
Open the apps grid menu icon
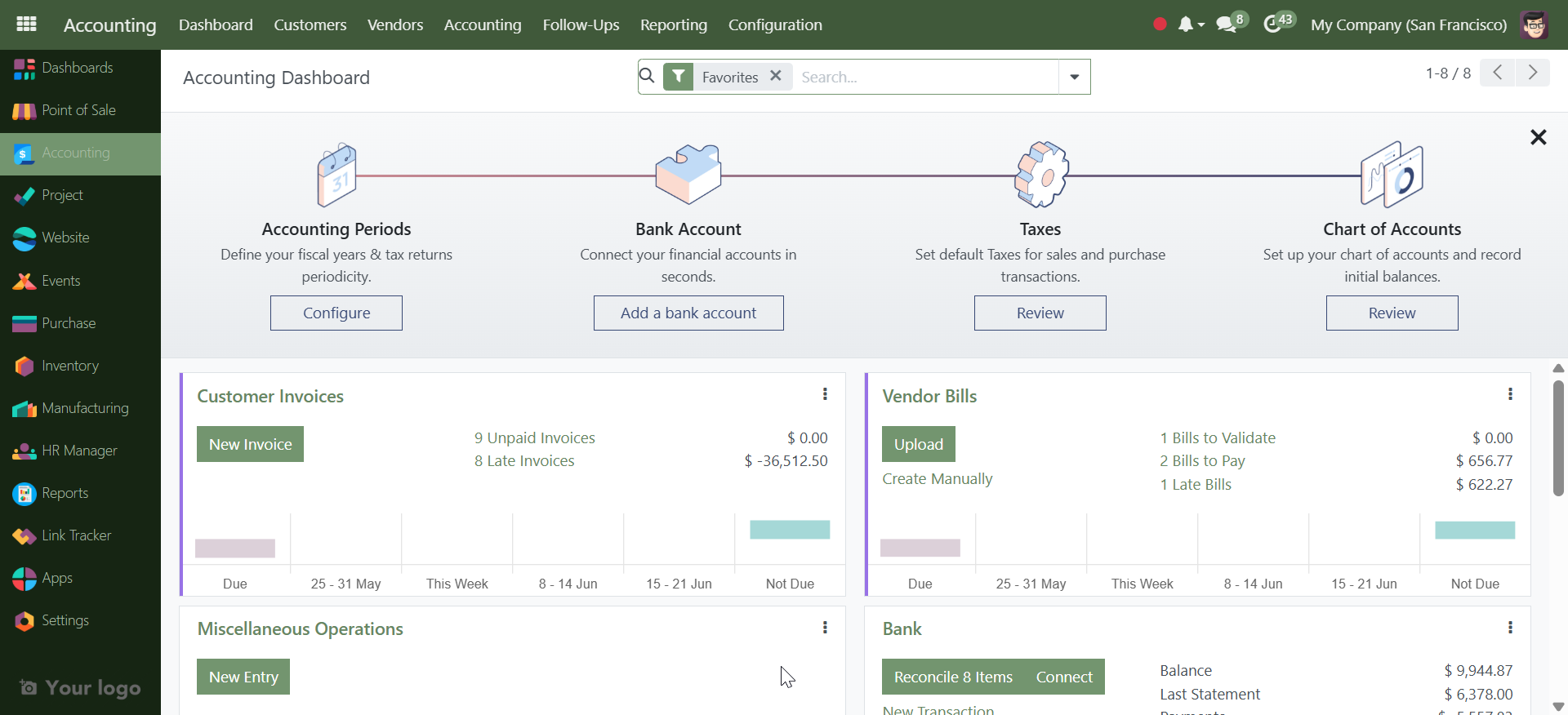click(26, 24)
